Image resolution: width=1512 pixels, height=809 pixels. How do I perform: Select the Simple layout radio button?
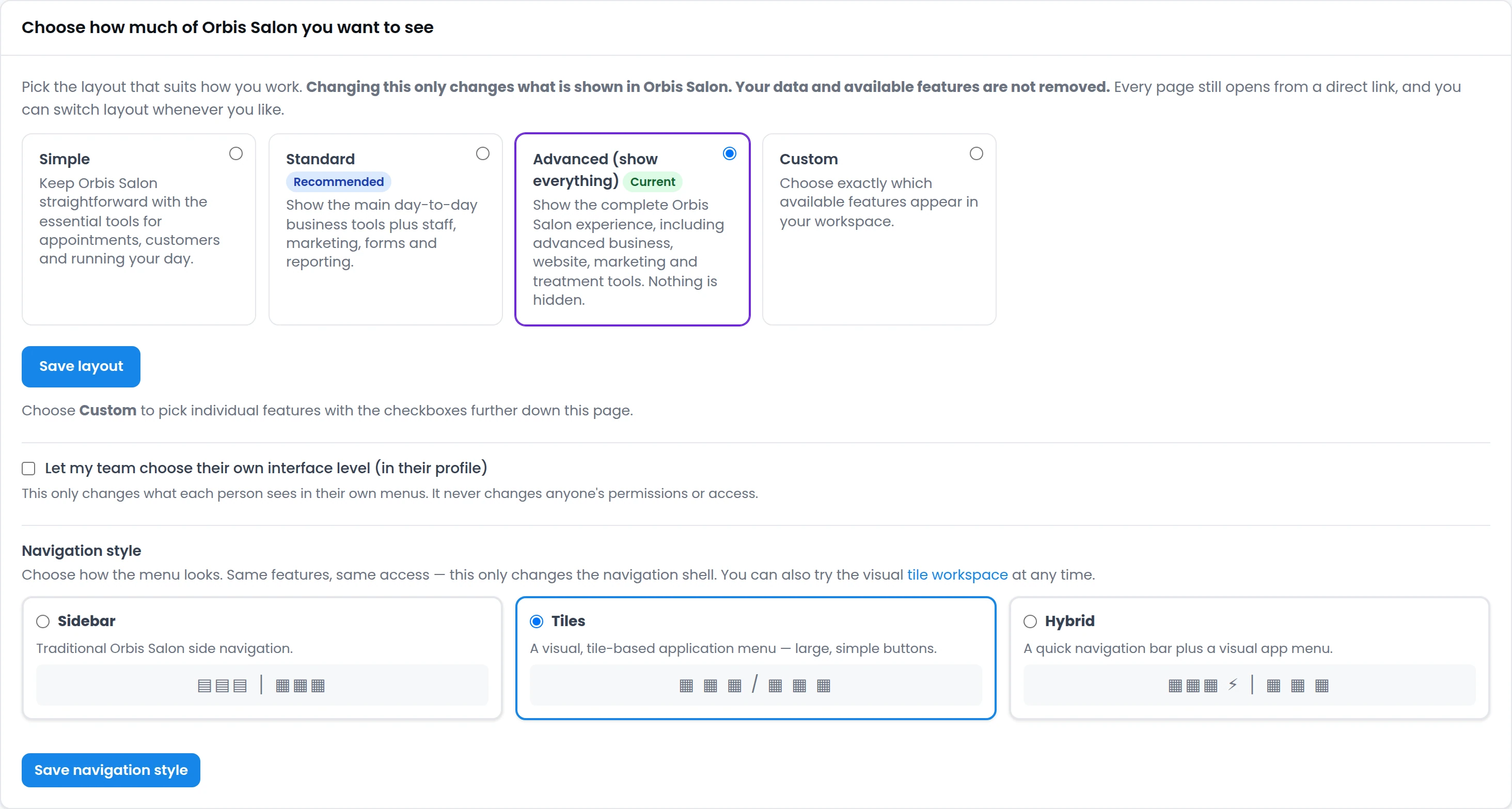tap(235, 153)
